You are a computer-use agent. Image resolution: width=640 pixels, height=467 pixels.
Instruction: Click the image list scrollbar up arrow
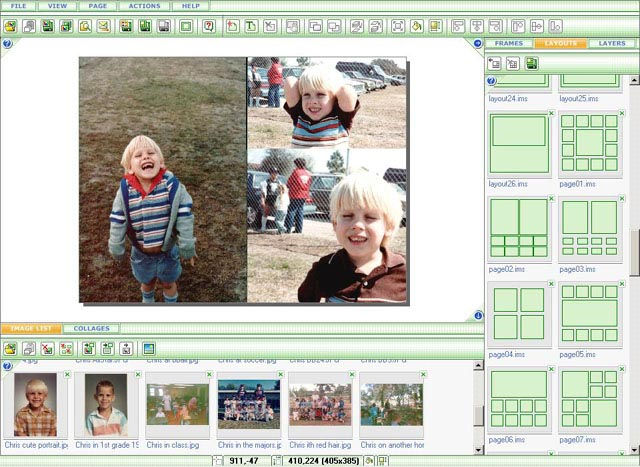click(479, 366)
